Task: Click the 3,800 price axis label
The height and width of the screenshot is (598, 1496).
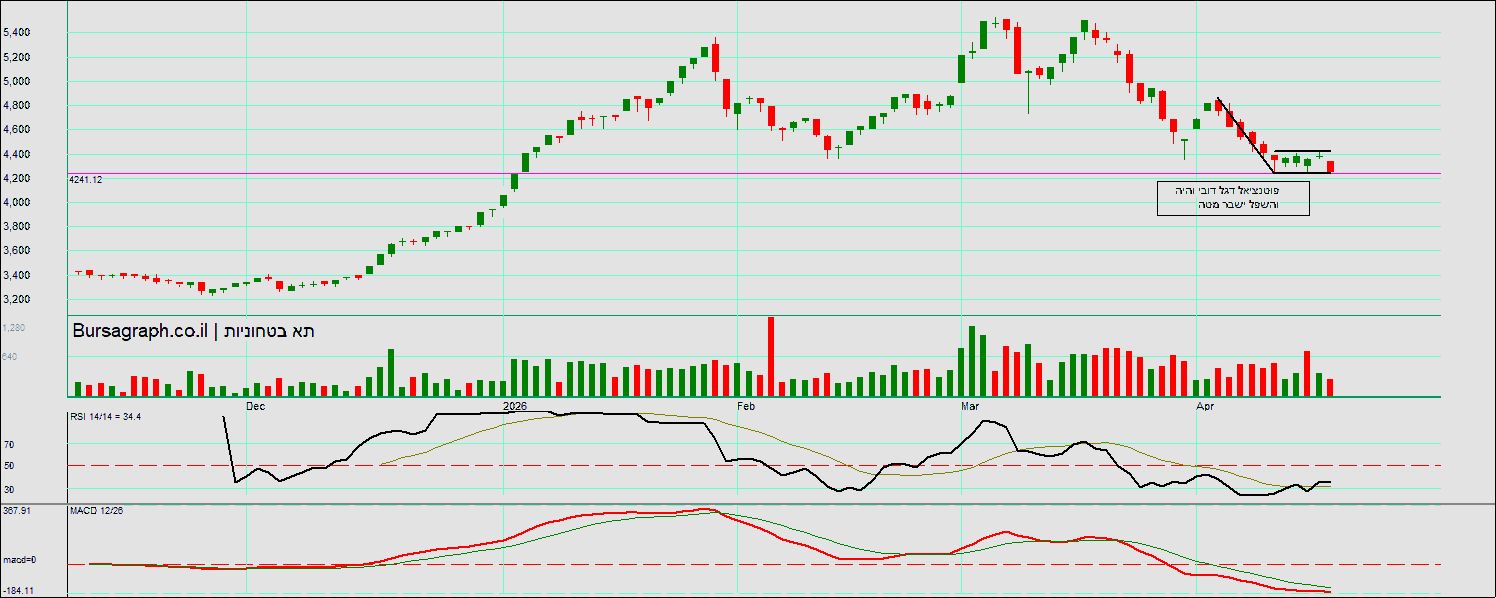Action: coord(17,227)
